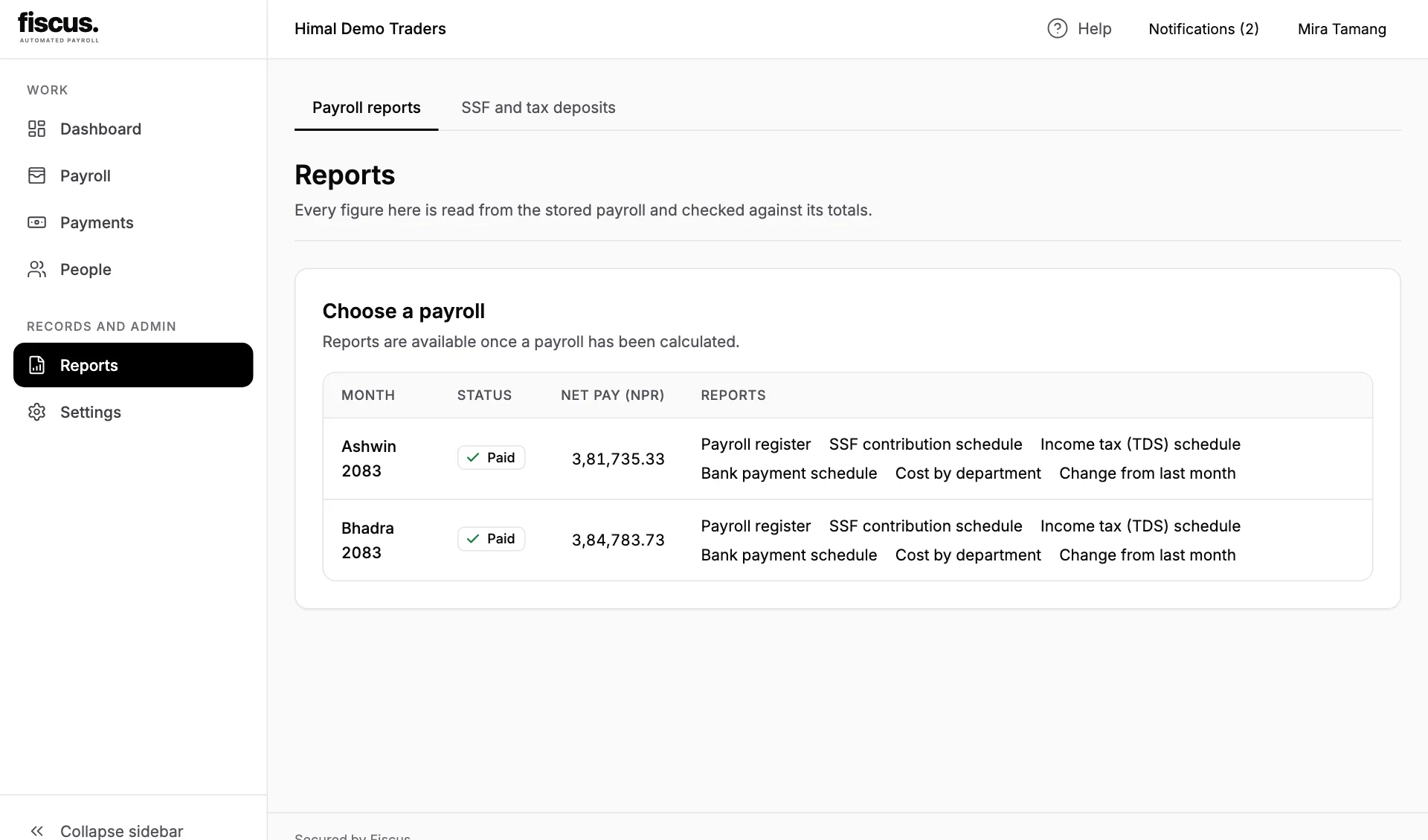Open the Payments section

tap(133, 222)
